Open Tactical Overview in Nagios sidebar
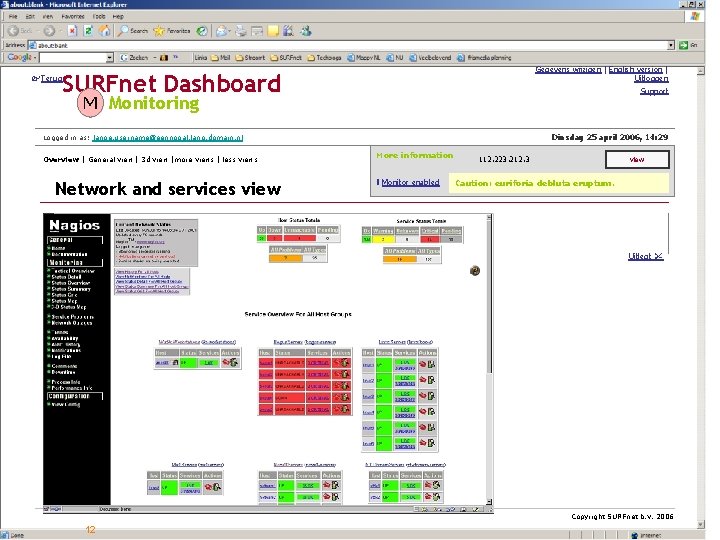 [x=73, y=271]
